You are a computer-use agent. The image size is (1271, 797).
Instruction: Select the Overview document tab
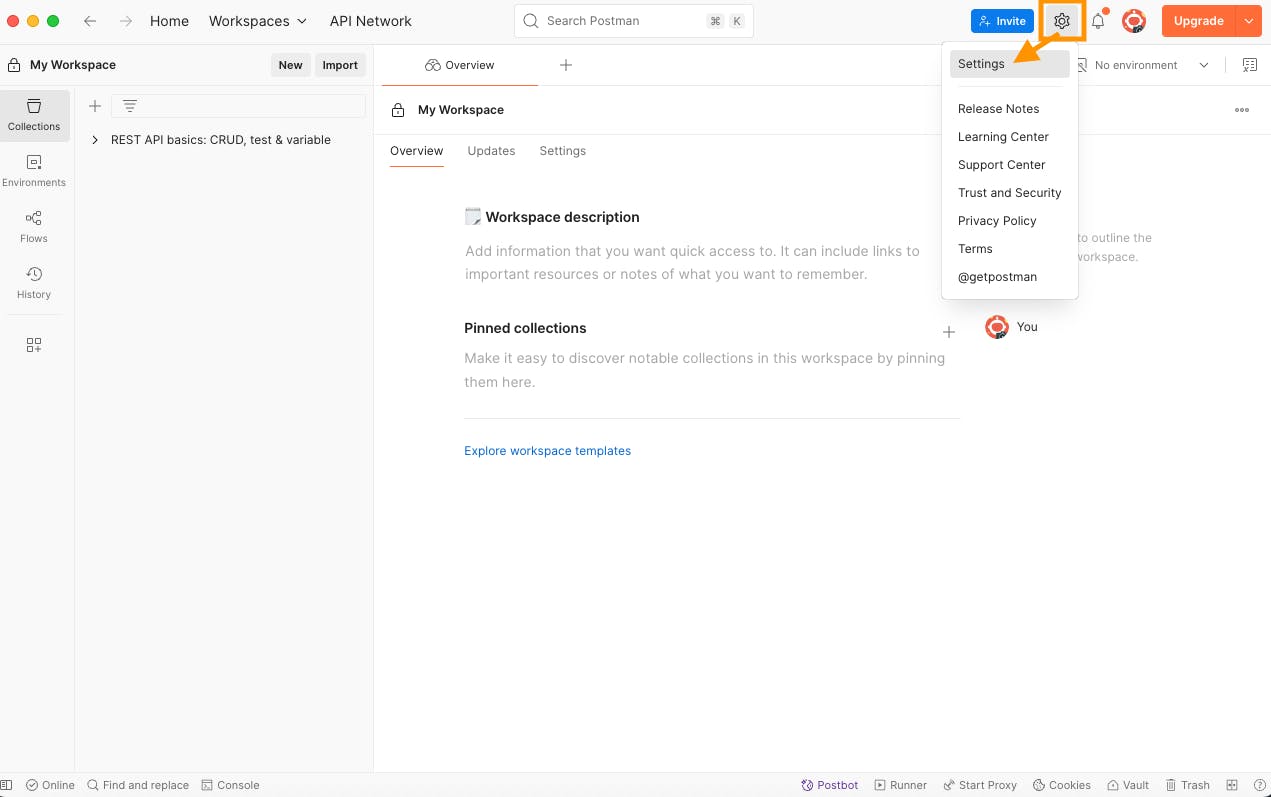coord(460,65)
